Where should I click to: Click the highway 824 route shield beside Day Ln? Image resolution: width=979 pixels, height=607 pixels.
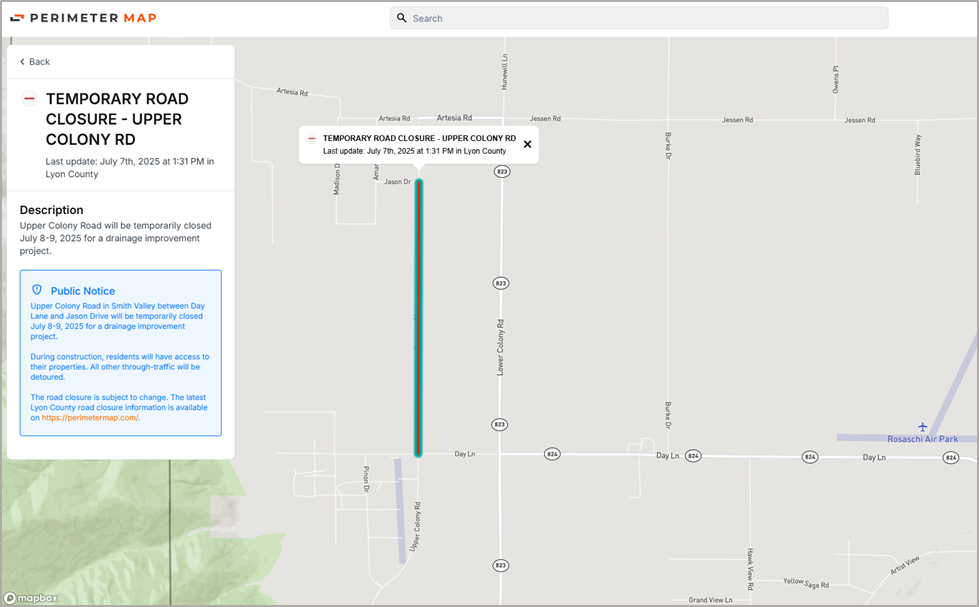(692, 455)
